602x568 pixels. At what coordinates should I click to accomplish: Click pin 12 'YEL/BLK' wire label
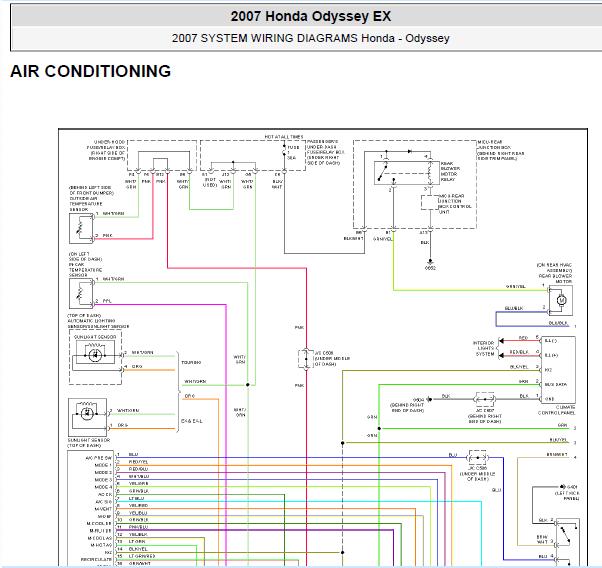point(138,534)
